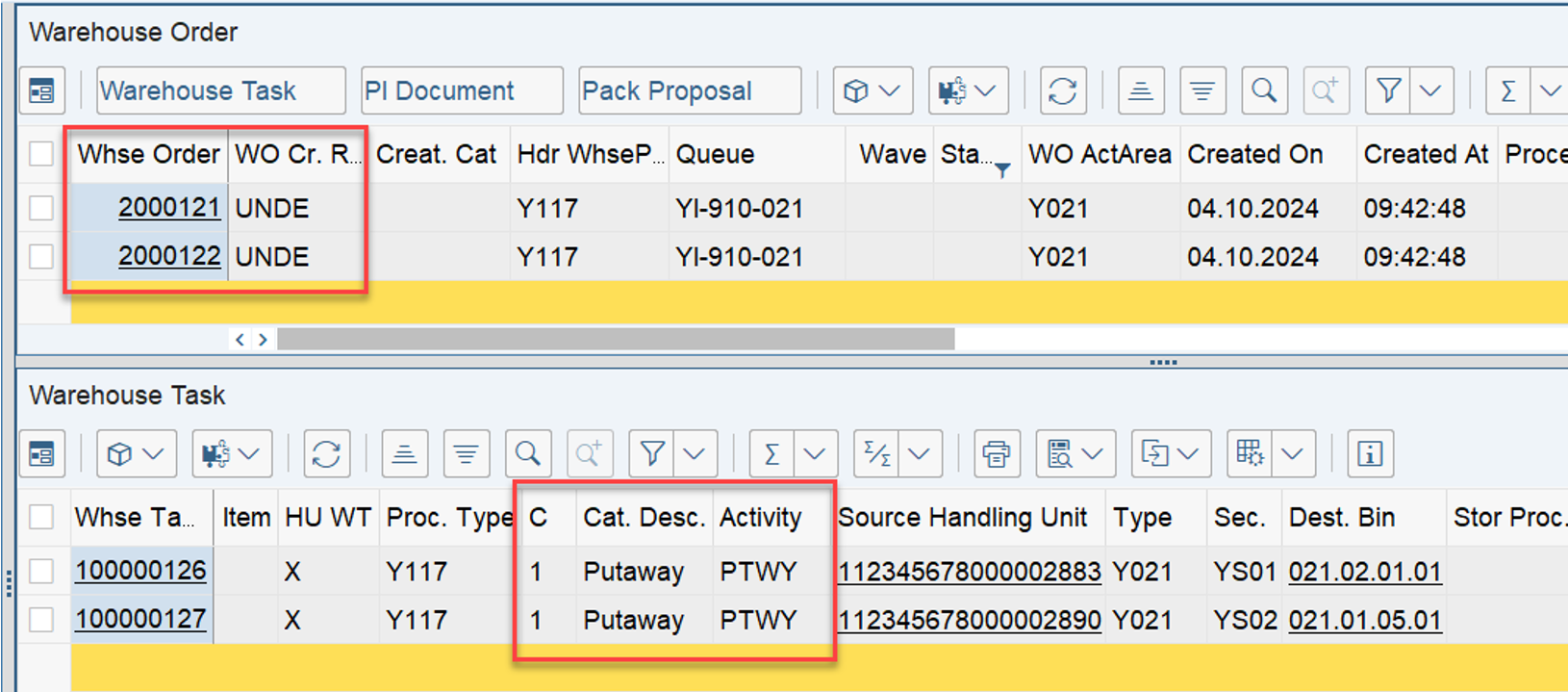Open handling unit 112345678000002890 link
The width and height of the screenshot is (1568, 692).
tap(970, 621)
